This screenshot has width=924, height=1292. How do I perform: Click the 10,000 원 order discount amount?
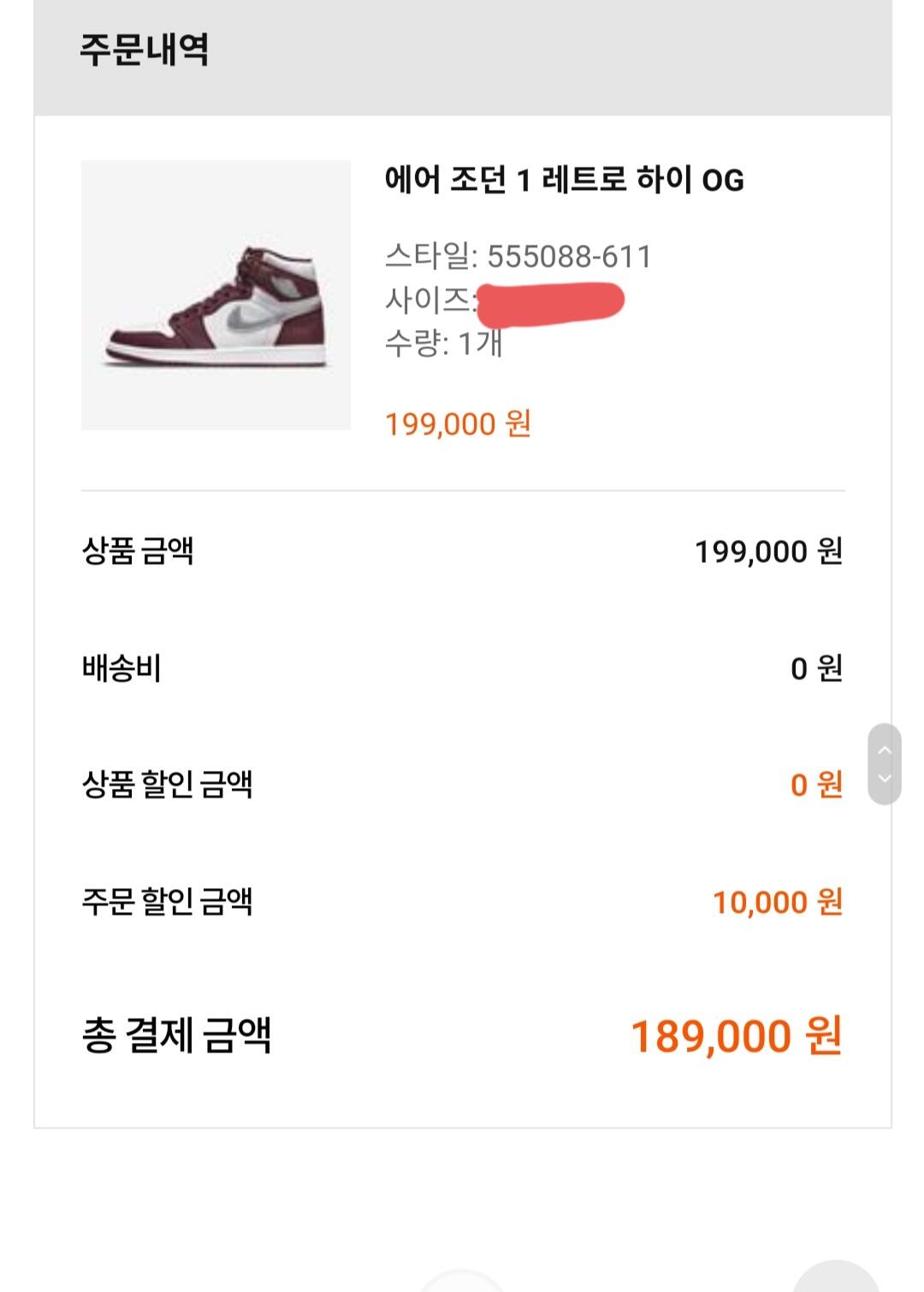(x=777, y=902)
